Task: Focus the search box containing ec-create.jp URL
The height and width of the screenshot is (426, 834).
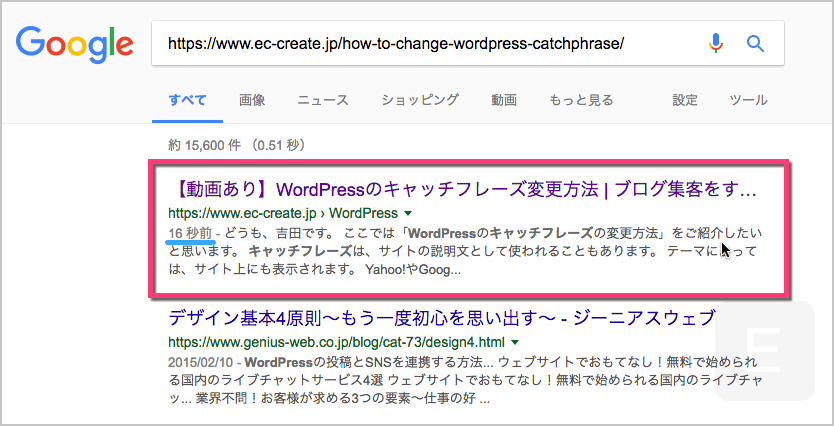Action: (468, 43)
